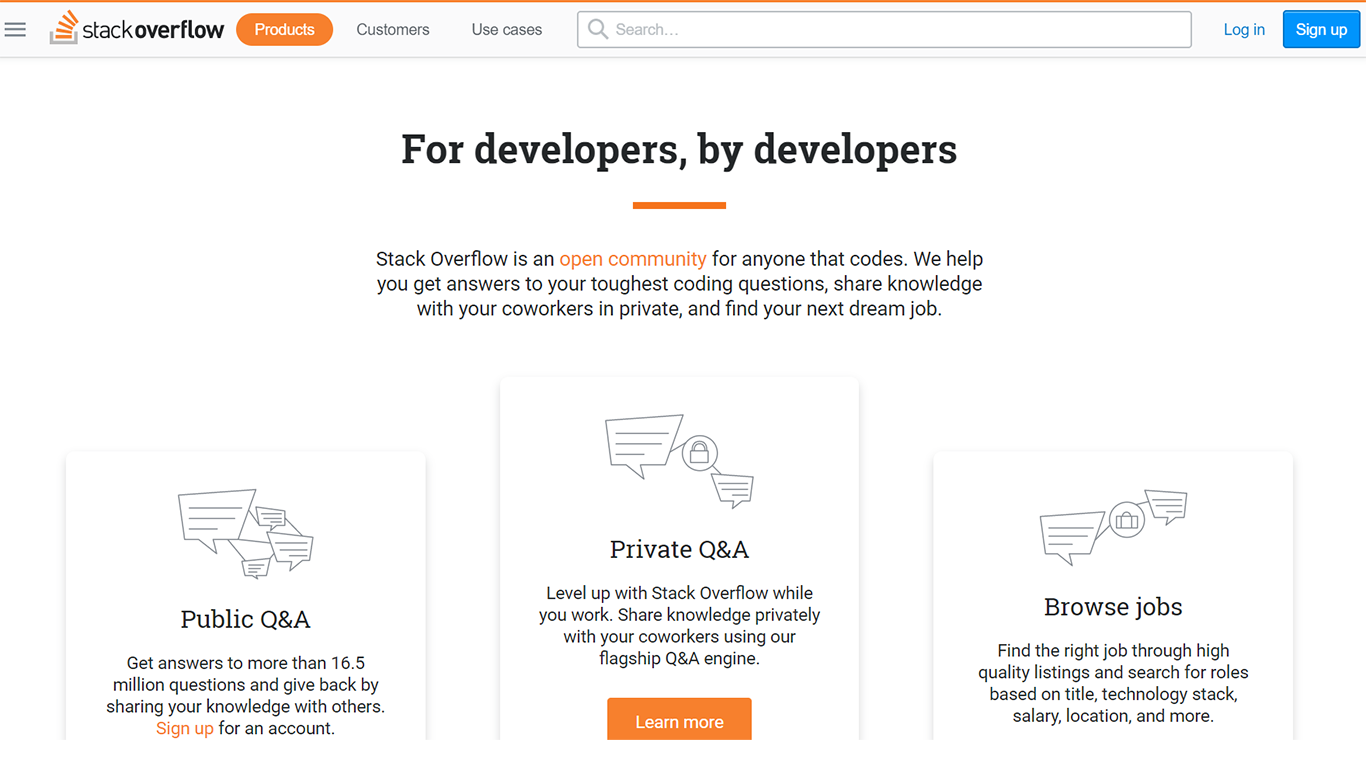The height and width of the screenshot is (770, 1366).
Task: Click the search magnifier icon
Action: coord(598,29)
